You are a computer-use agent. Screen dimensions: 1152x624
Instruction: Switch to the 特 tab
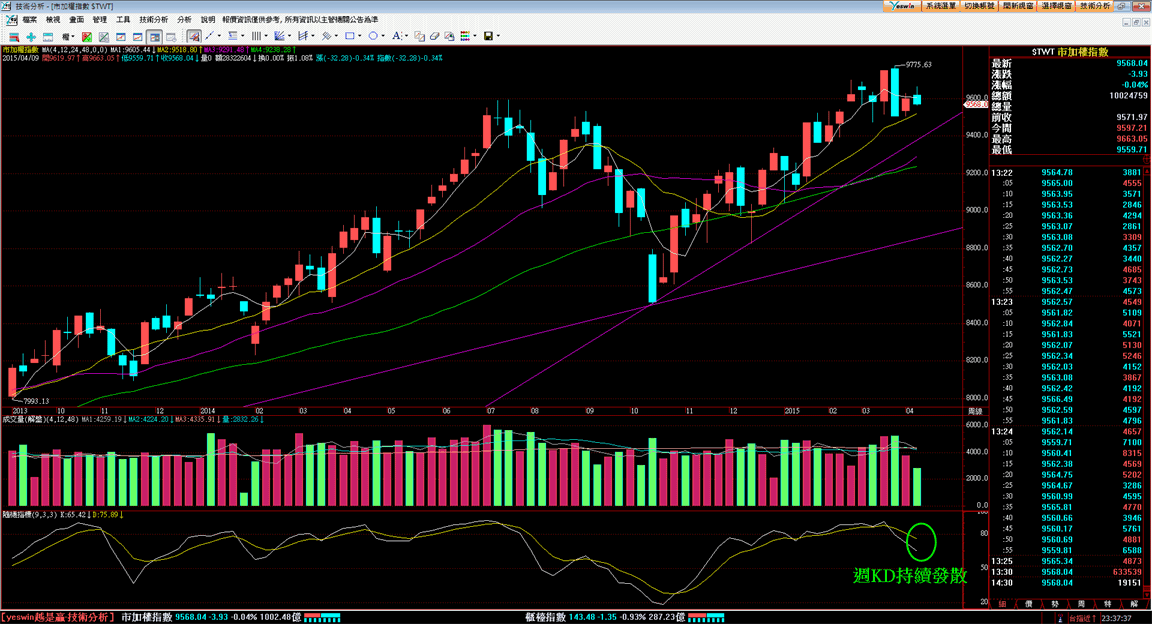(1108, 603)
